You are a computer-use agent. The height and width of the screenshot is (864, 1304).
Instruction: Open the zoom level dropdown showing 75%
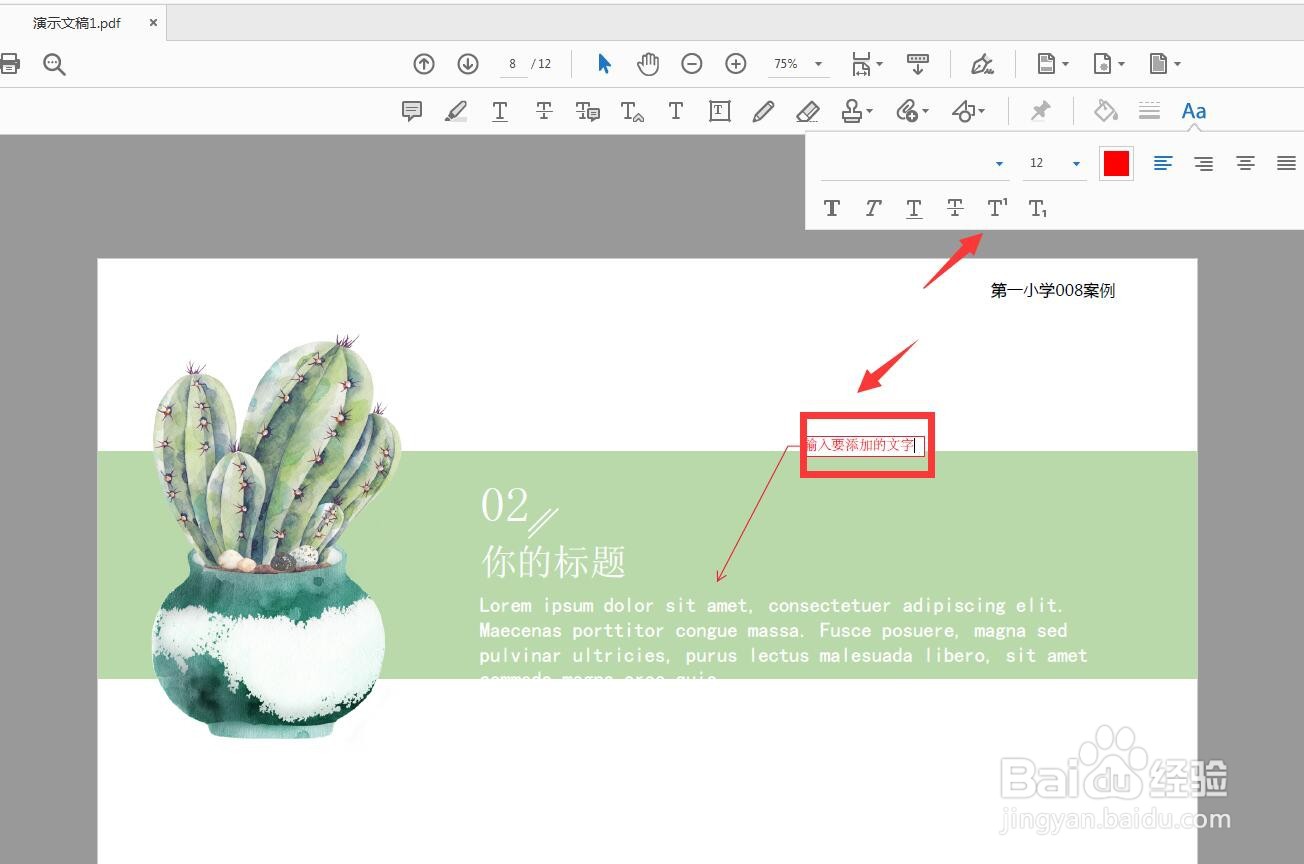tap(817, 63)
